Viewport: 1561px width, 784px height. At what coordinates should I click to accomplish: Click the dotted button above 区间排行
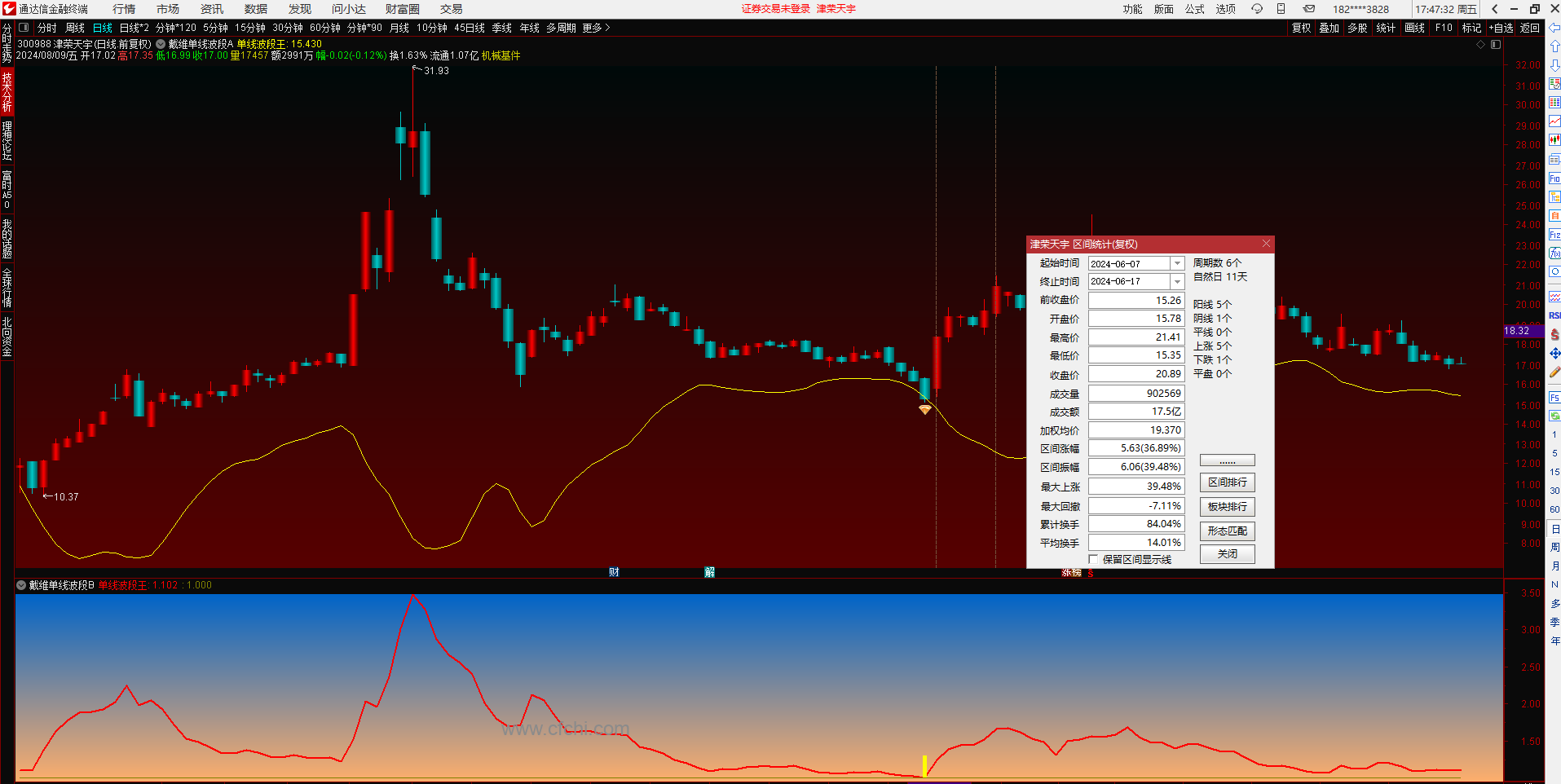pyautogui.click(x=1228, y=460)
